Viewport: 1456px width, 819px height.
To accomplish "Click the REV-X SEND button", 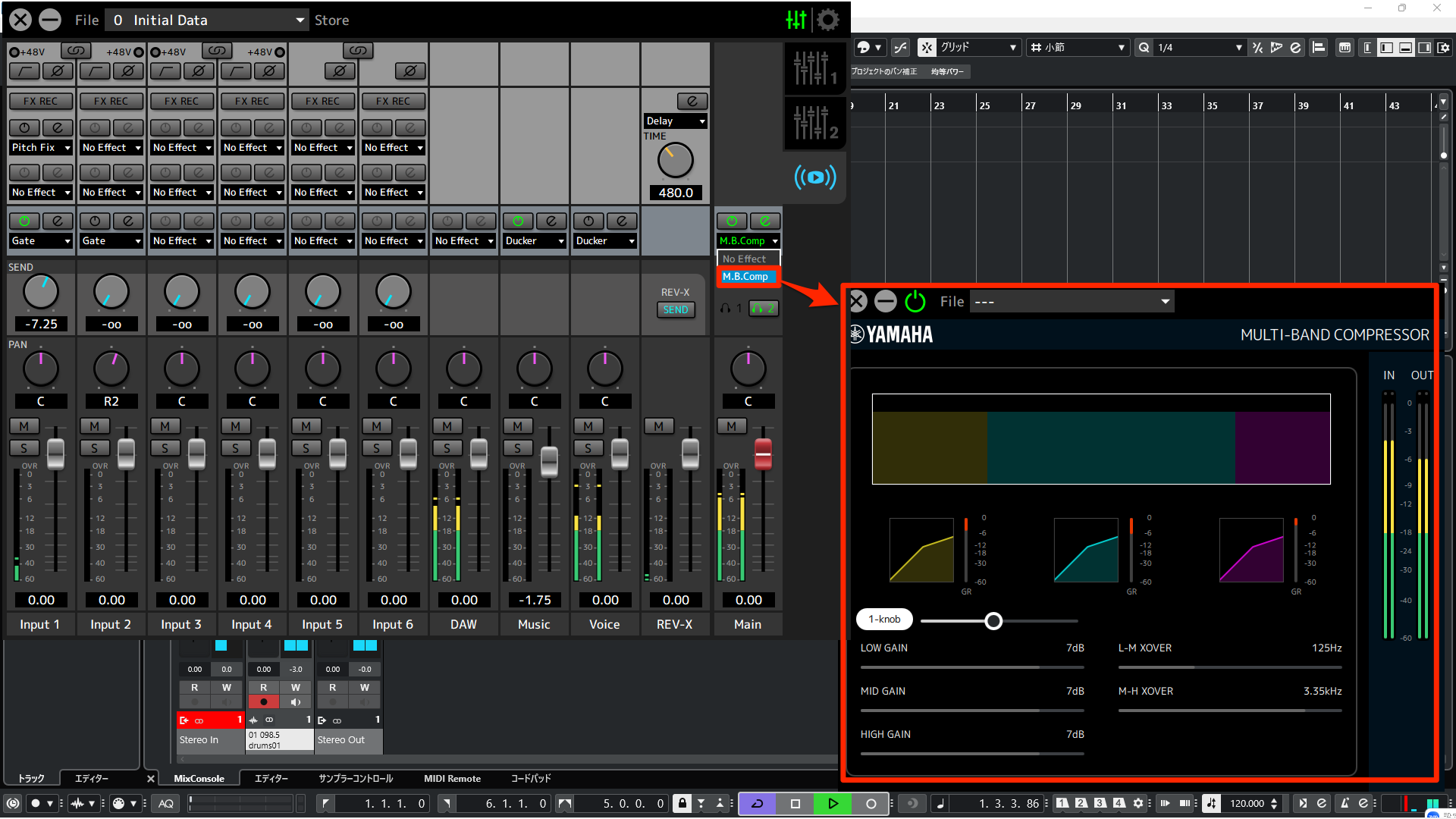I will [x=676, y=309].
